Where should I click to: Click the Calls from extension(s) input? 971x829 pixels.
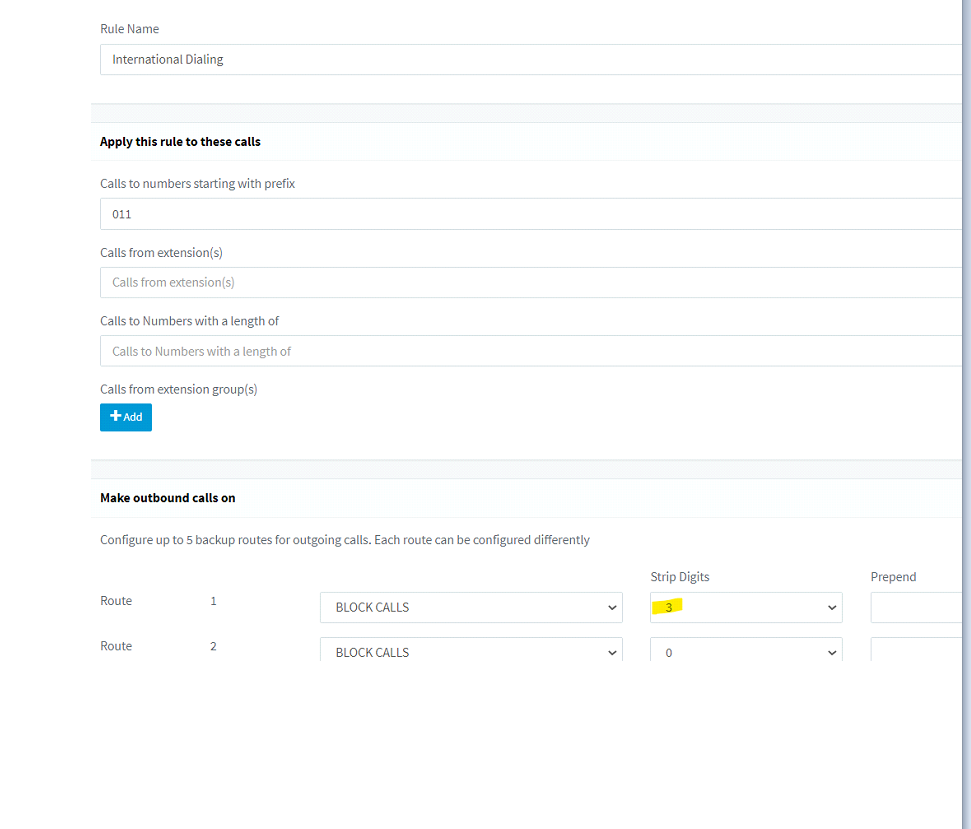coord(400,282)
